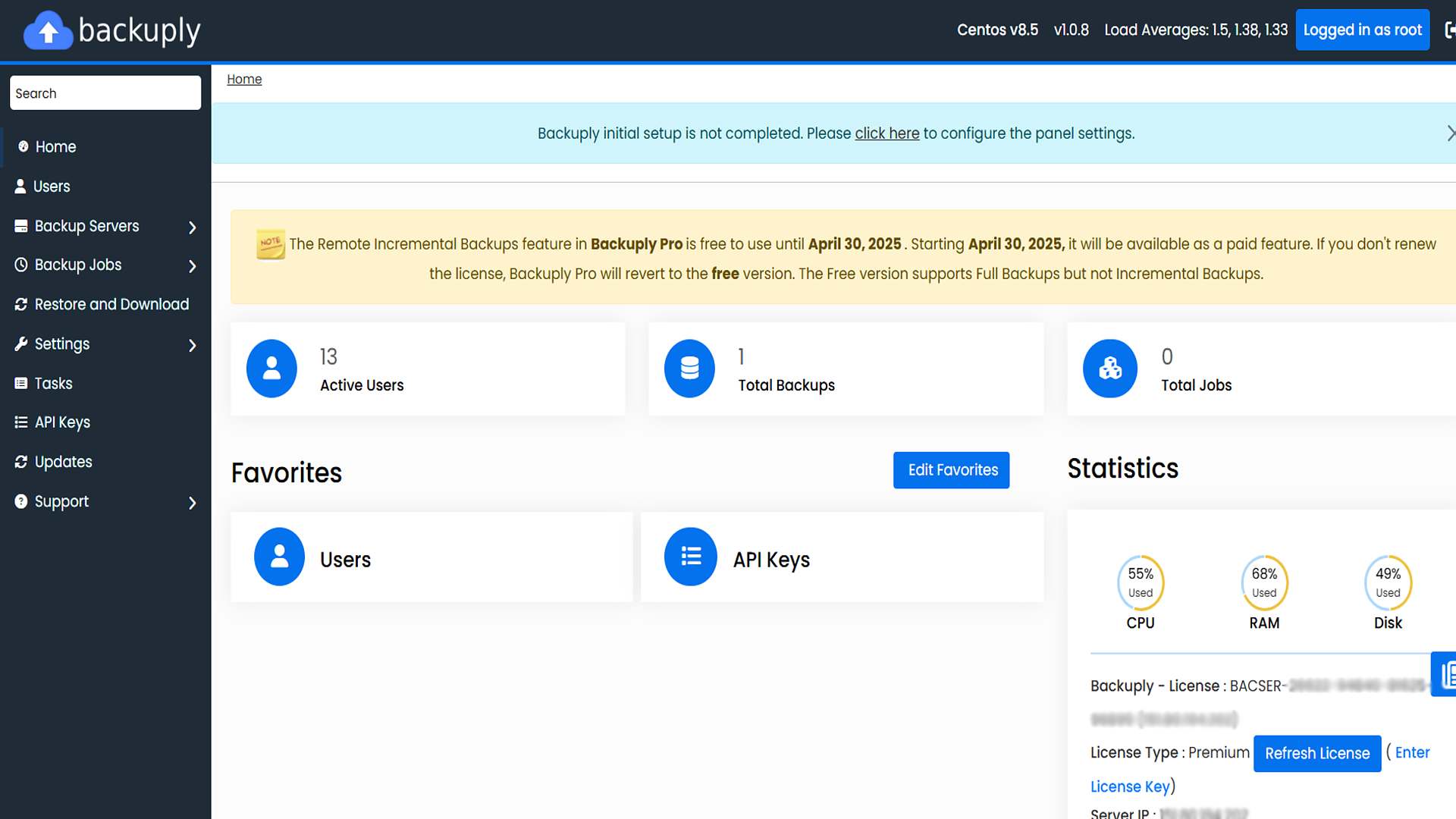Click the 'Statistics' heading
Viewport: 1456px width, 819px height.
1122,469
